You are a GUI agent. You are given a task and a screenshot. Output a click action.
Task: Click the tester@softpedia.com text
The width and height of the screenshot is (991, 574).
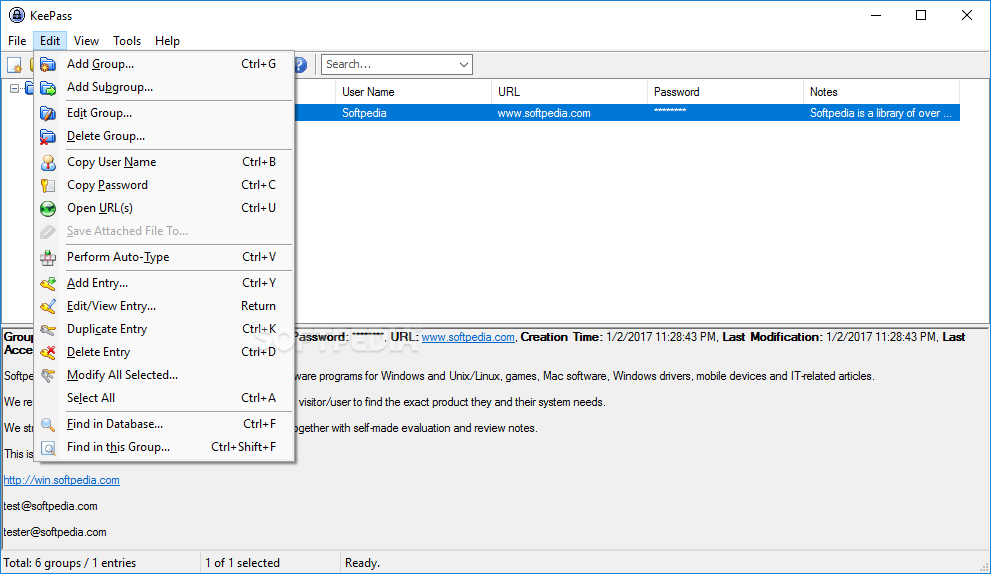[55, 532]
